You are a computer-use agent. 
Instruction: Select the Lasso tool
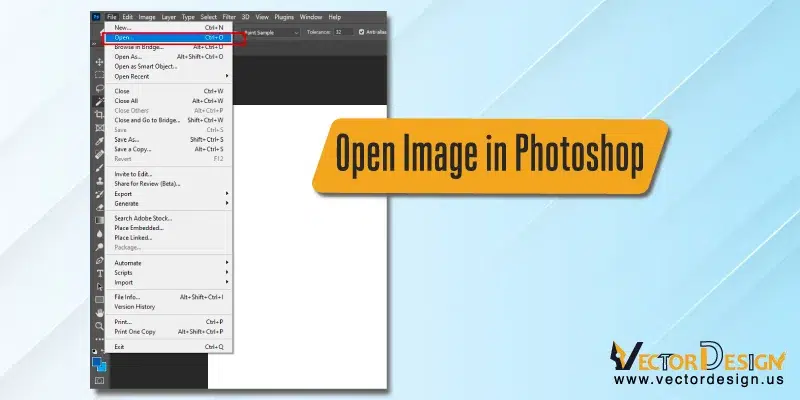coord(99,88)
